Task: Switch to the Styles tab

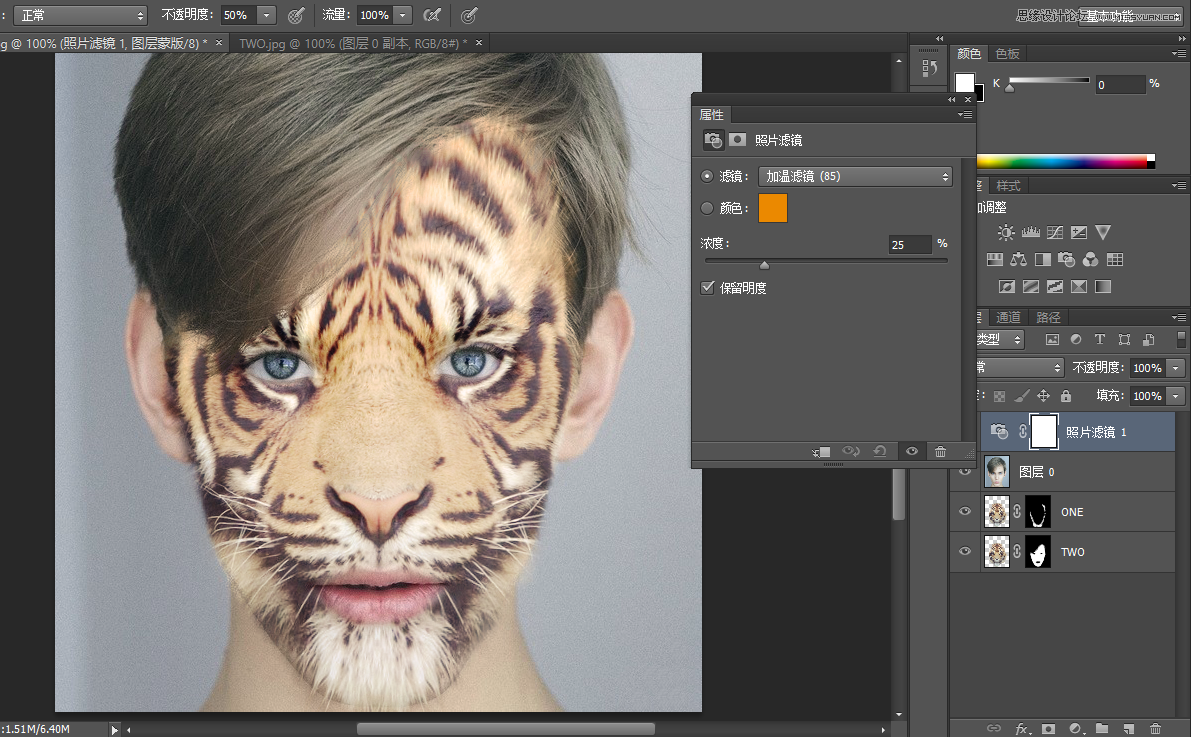Action: [1009, 185]
